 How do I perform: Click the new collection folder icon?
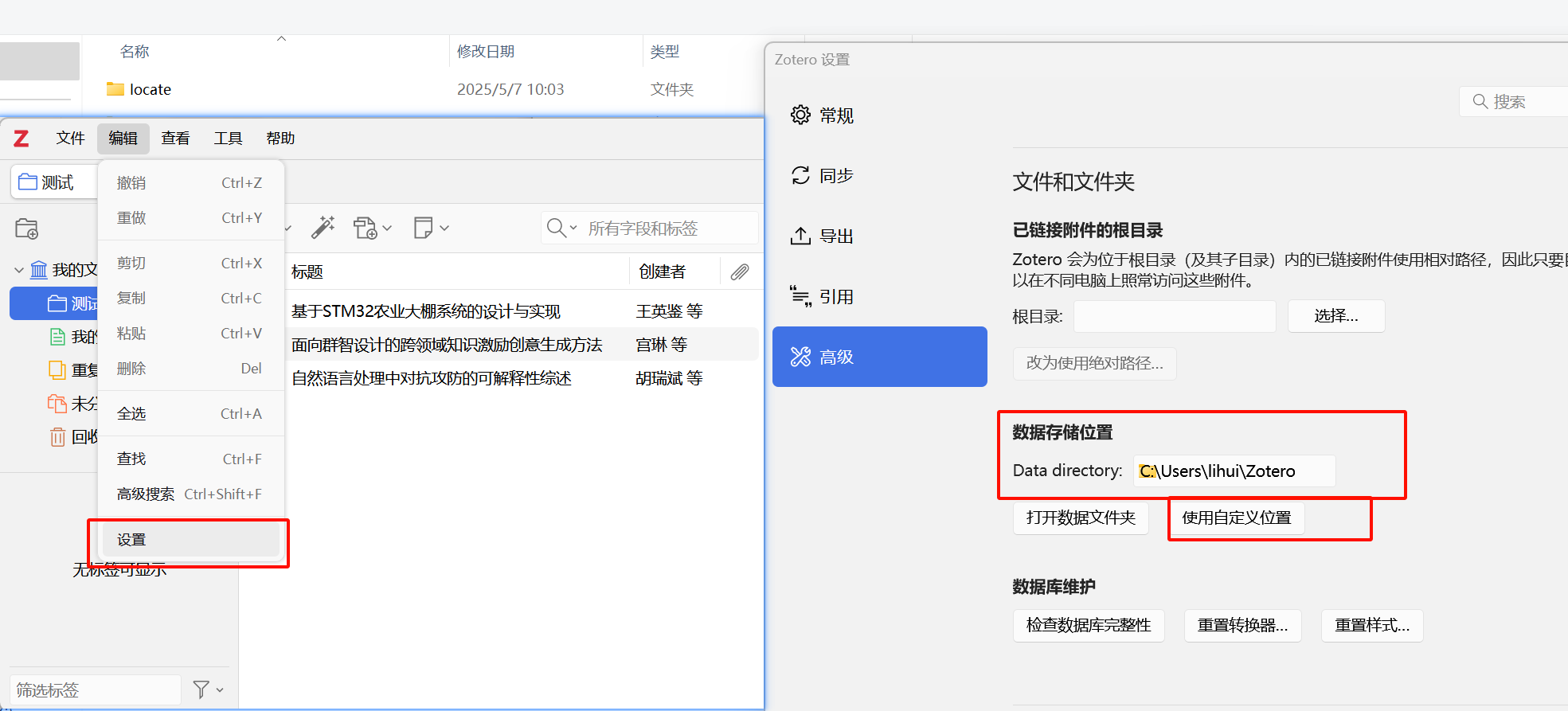coord(26,229)
